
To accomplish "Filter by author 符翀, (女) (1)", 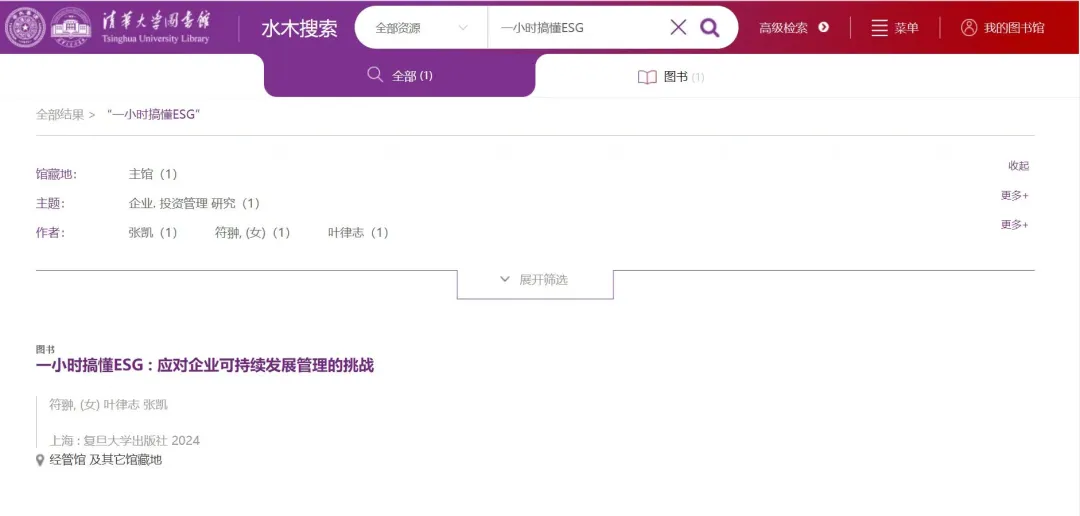I will [x=253, y=233].
